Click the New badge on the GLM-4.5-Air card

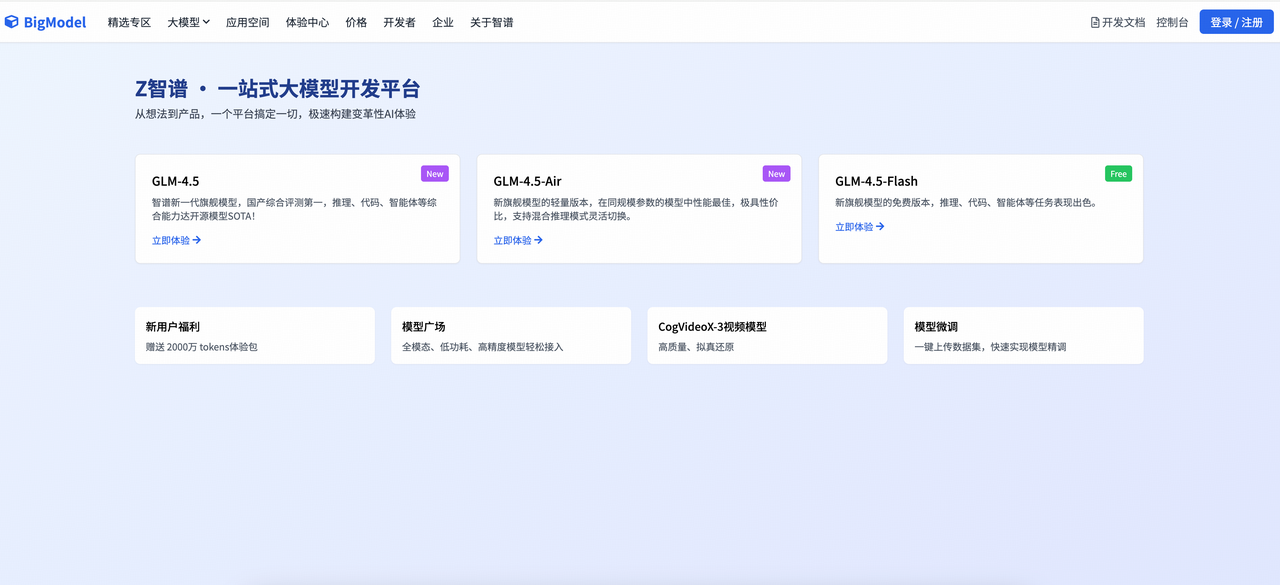777,174
